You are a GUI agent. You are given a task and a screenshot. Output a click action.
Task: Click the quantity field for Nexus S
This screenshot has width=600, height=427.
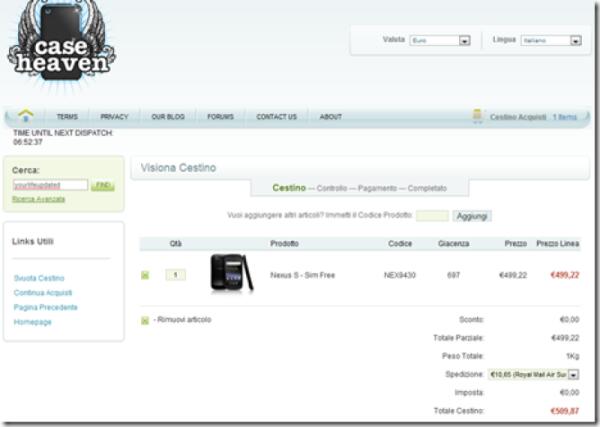[x=176, y=275]
